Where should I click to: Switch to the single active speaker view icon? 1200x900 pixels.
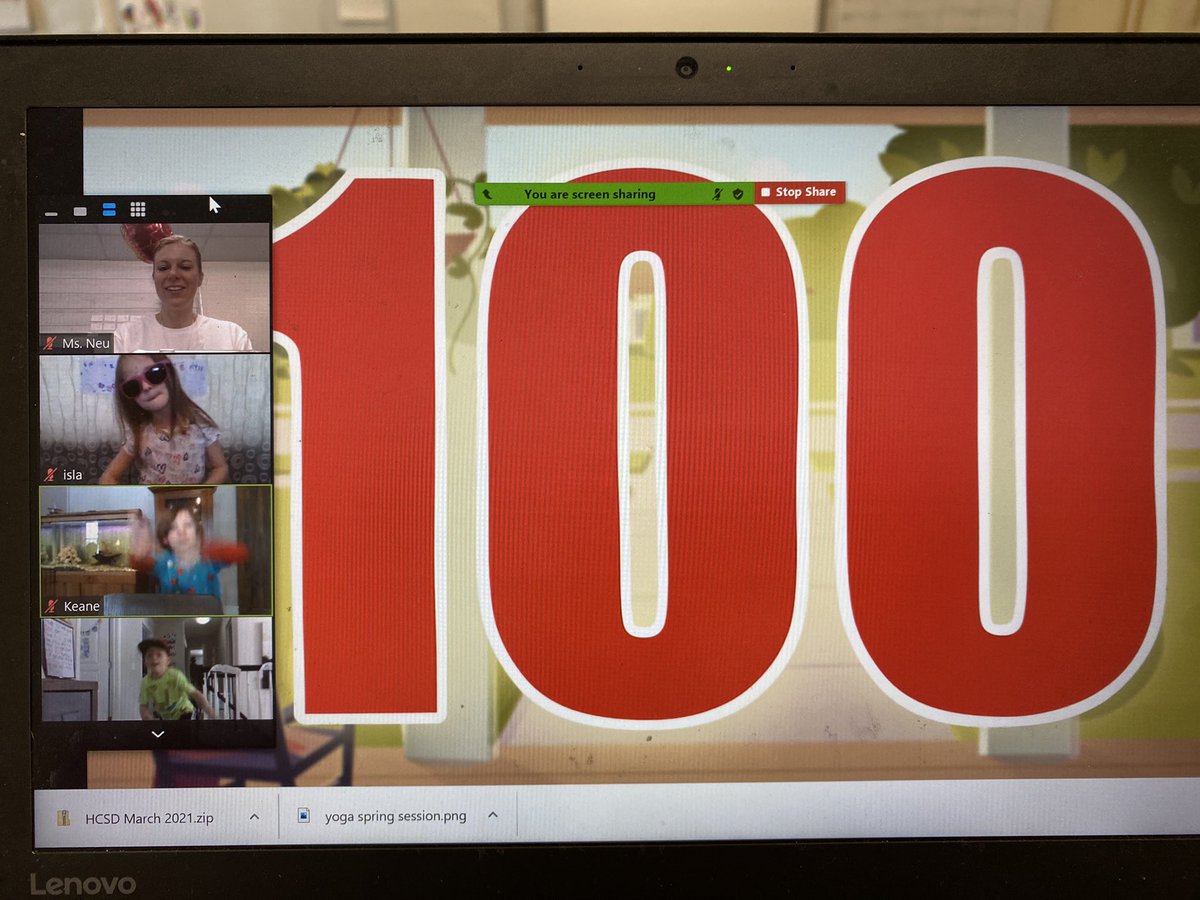click(x=80, y=211)
